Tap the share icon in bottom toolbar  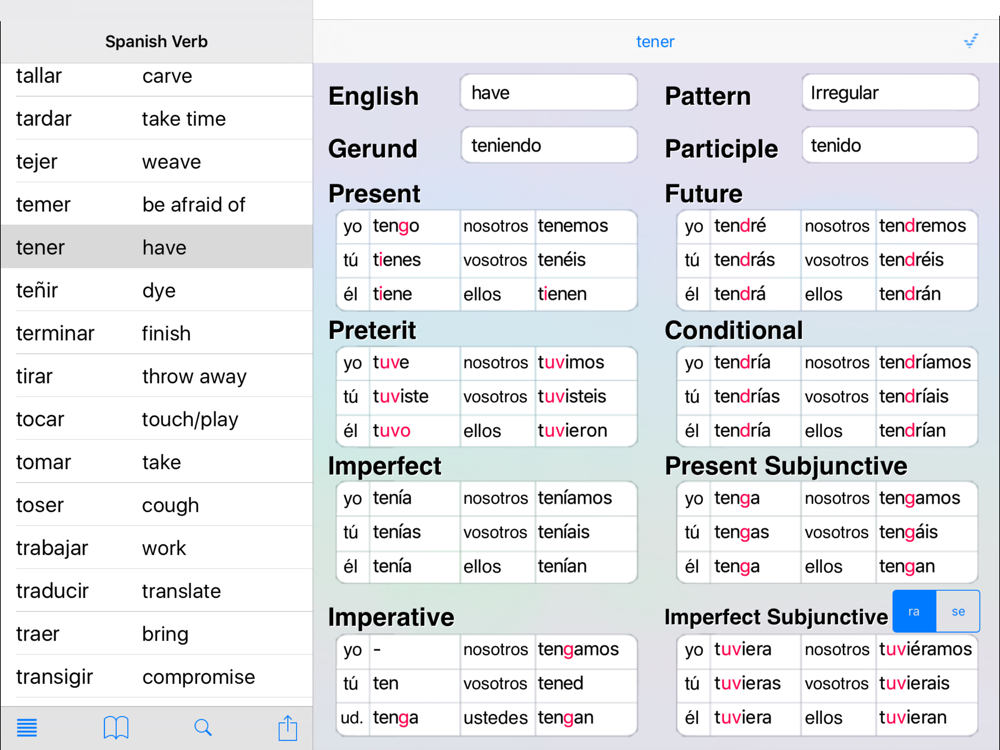tap(288, 728)
